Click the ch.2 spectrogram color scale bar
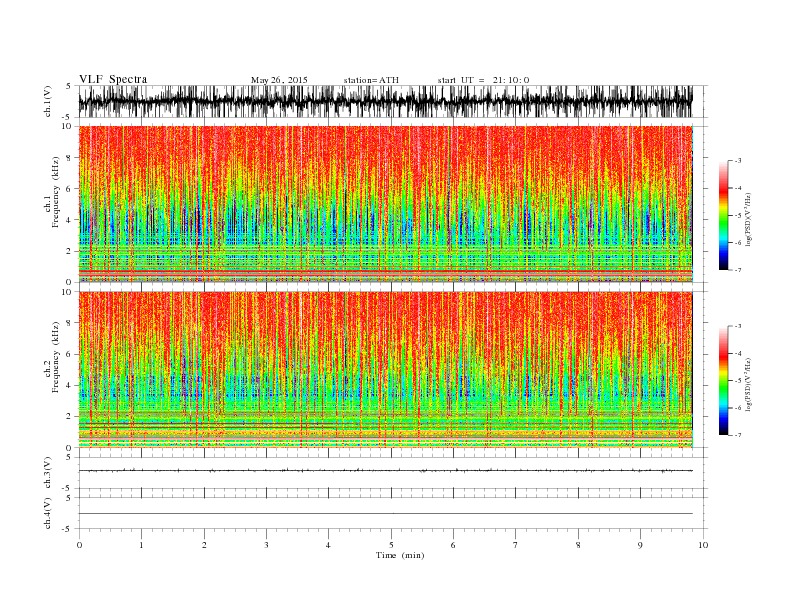 tap(723, 380)
